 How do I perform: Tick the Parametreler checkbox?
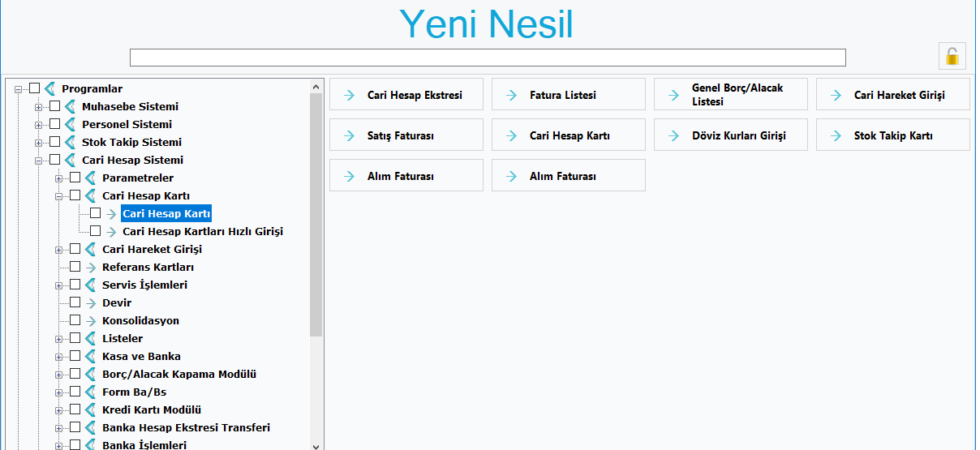75,178
